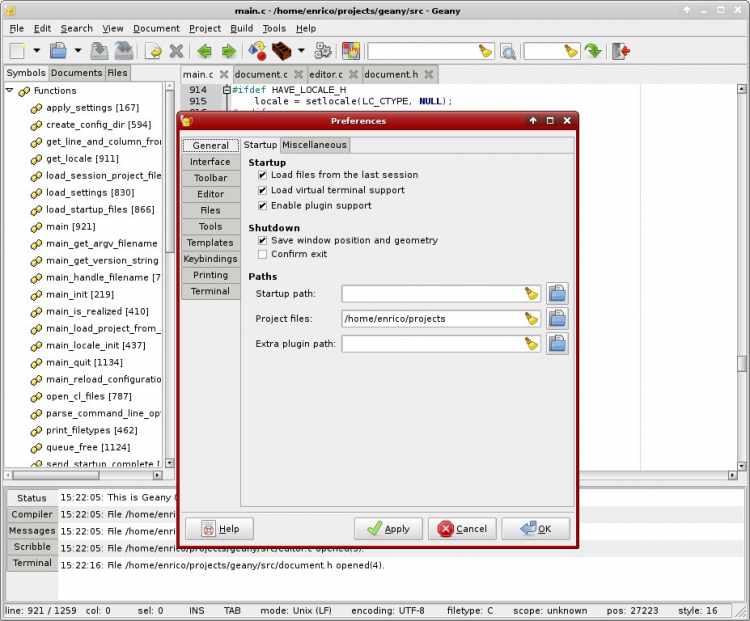This screenshot has width=750, height=621.
Task: Select queue_free [1124] function
Action: coord(88,447)
